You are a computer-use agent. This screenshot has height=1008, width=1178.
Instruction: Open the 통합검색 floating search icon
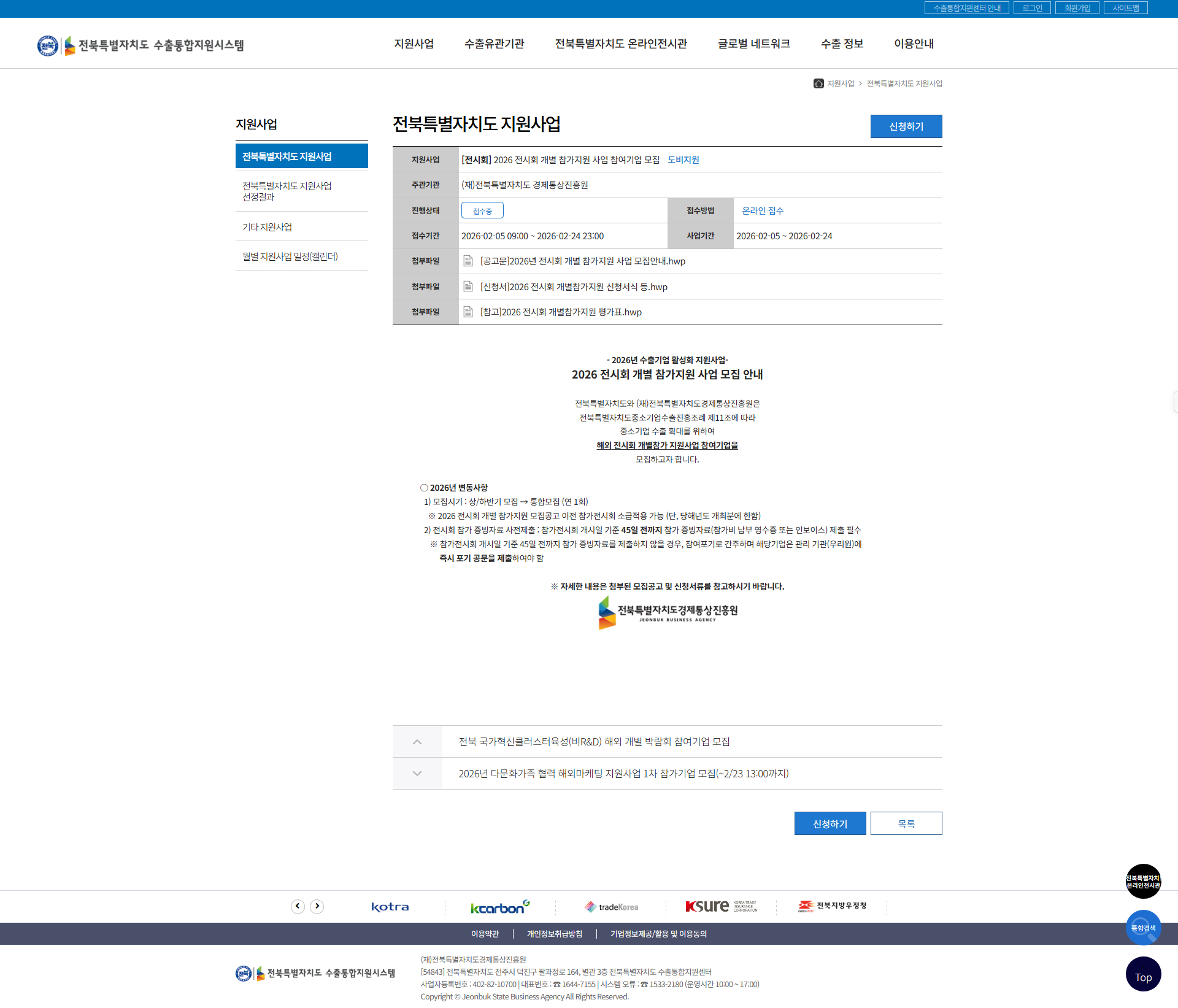point(1143,928)
